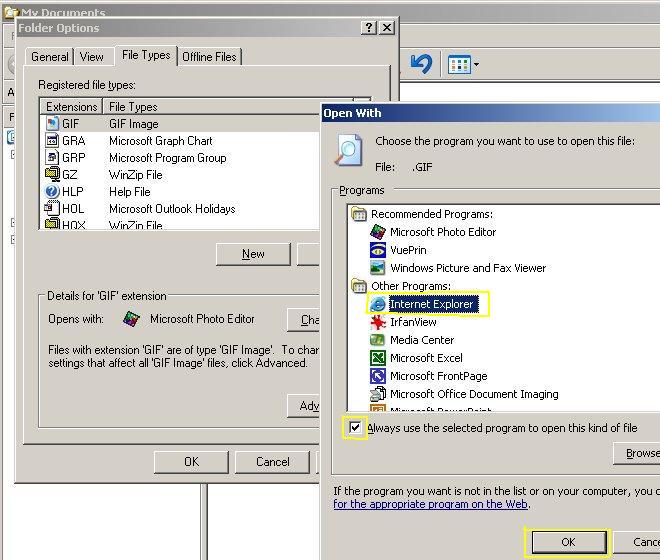The image size is (660, 560).
Task: Open the Views dropdown arrow in toolbar
Action: pos(476,65)
